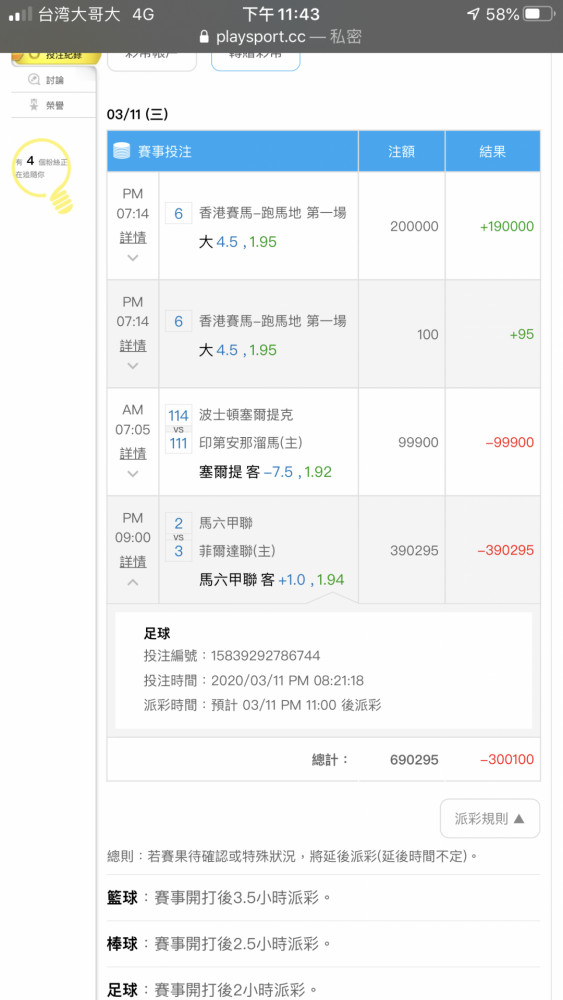Collapse the 派彩規則 payout rules panel
Screen dimensions: 563x1000
(490, 818)
